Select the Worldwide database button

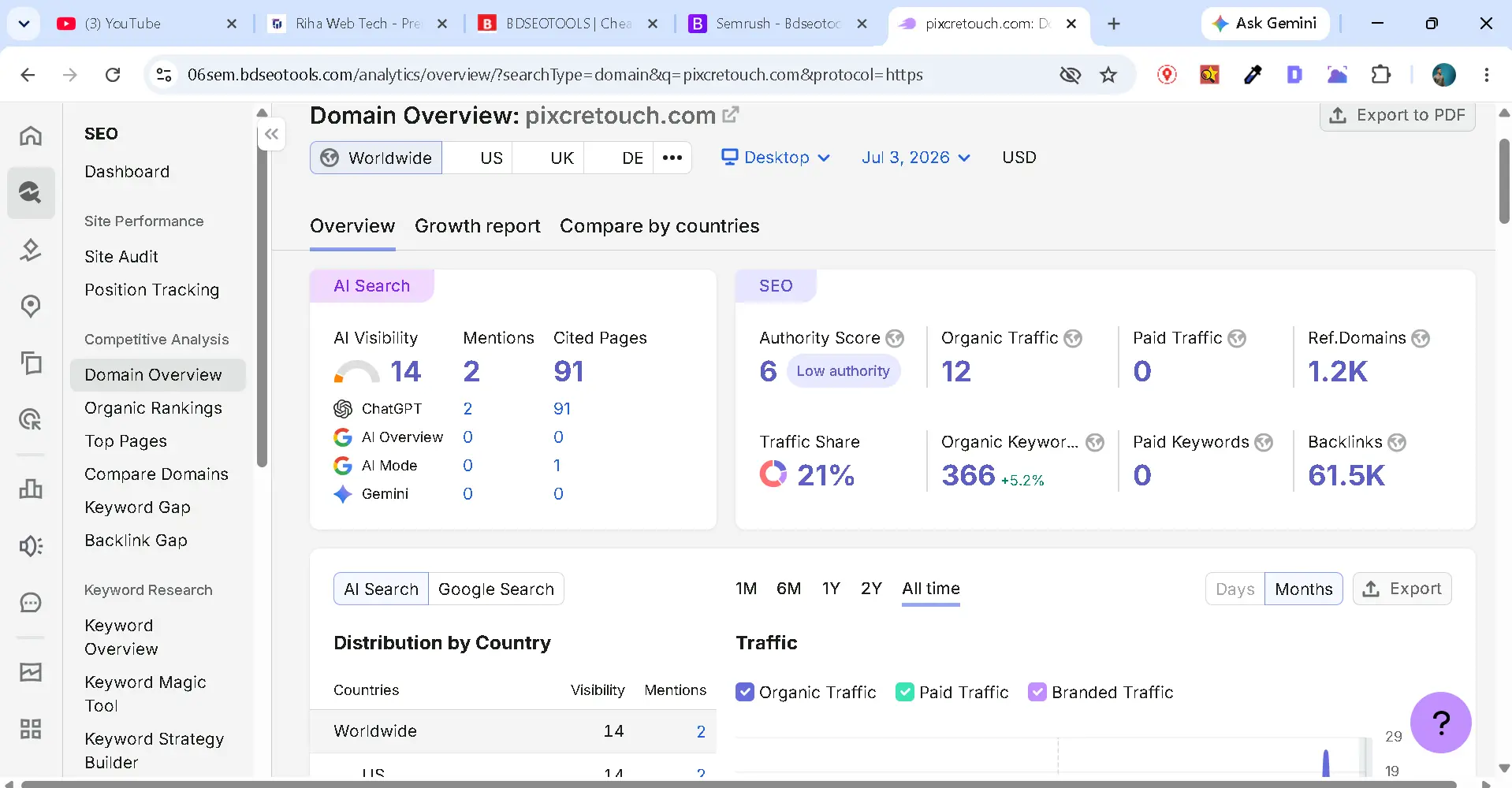pyautogui.click(x=376, y=158)
